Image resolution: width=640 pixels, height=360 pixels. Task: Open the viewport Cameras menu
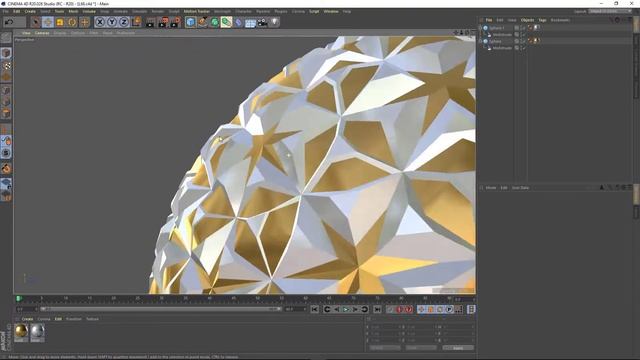(42, 33)
